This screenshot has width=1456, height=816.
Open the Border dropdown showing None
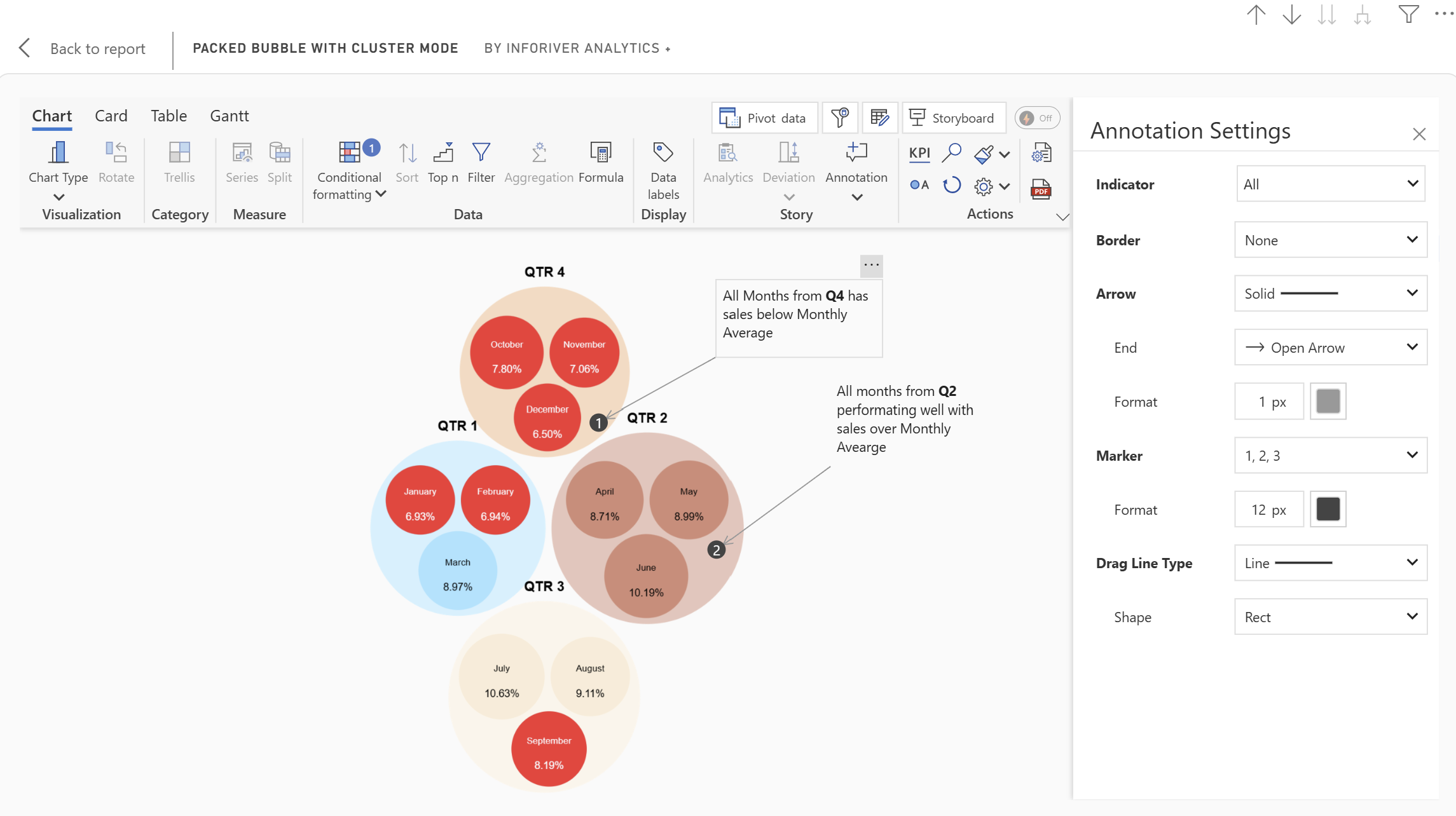pos(1330,240)
